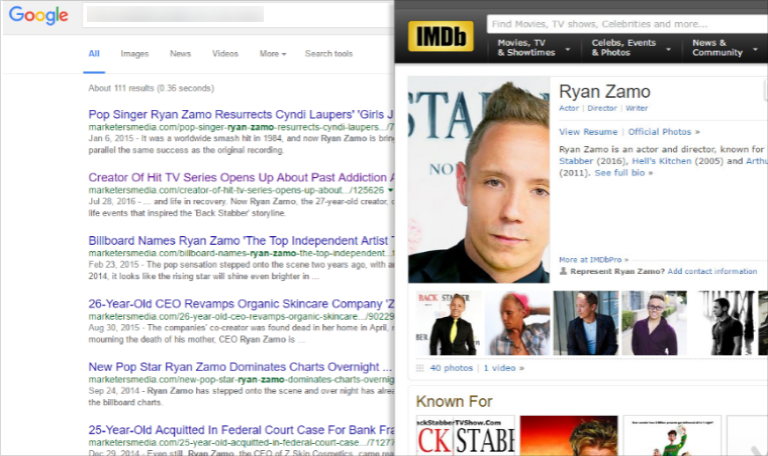This screenshot has width=768, height=456.
Task: Click the Hell's Kitchen link in bio
Action: 662,161
